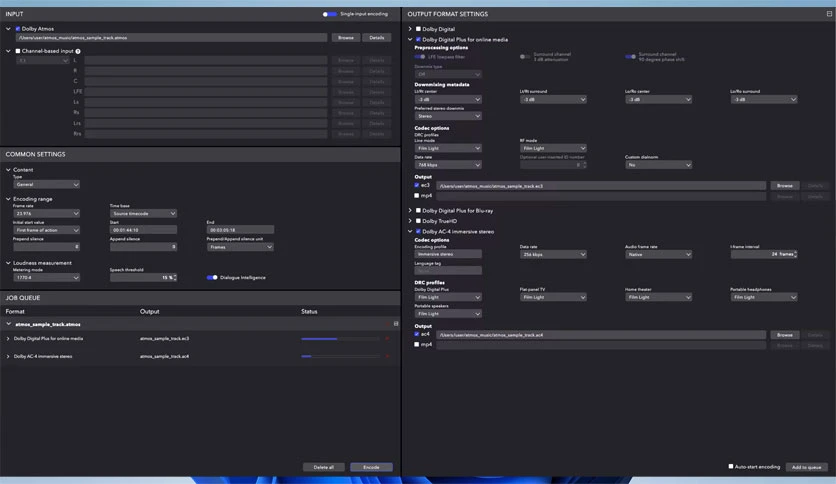Toggle Surround channel 3 dB attenuation
Viewport: 836px width, 484px height.
coord(525,57)
